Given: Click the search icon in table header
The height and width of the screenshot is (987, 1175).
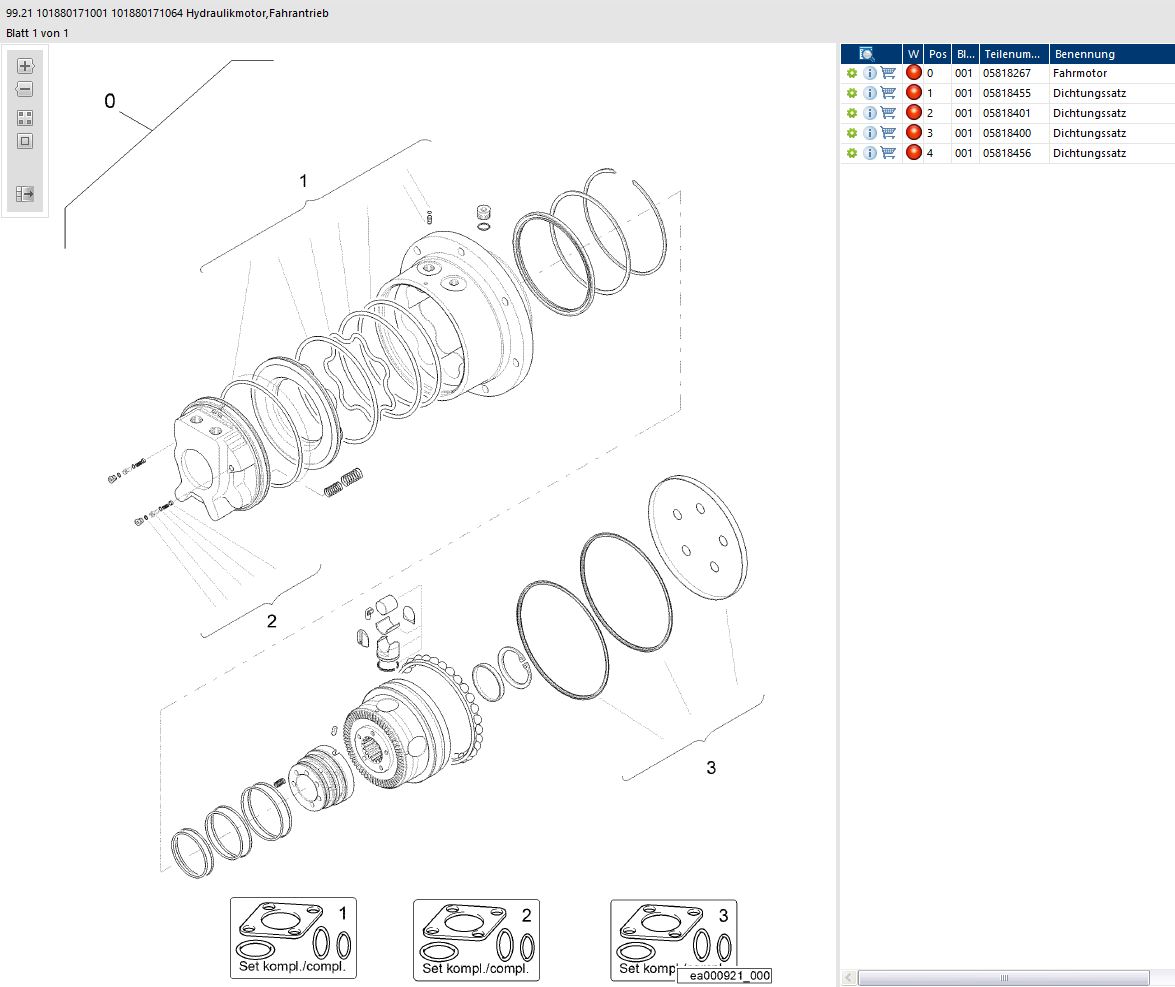Looking at the screenshot, I should [867, 54].
